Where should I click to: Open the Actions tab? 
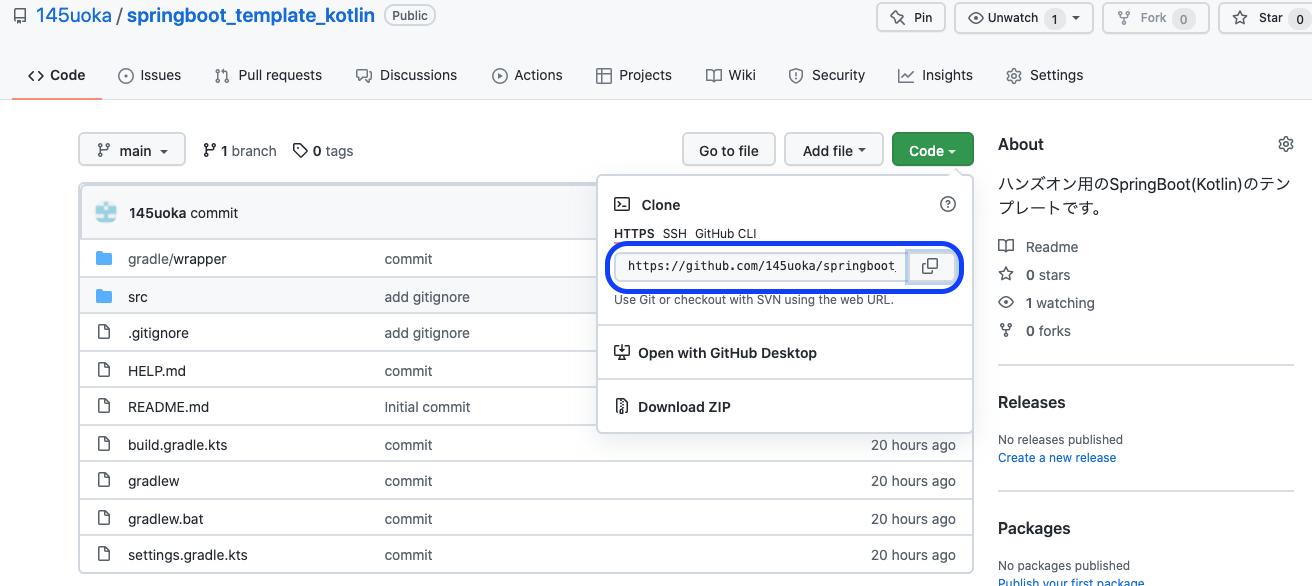pyautogui.click(x=527, y=75)
